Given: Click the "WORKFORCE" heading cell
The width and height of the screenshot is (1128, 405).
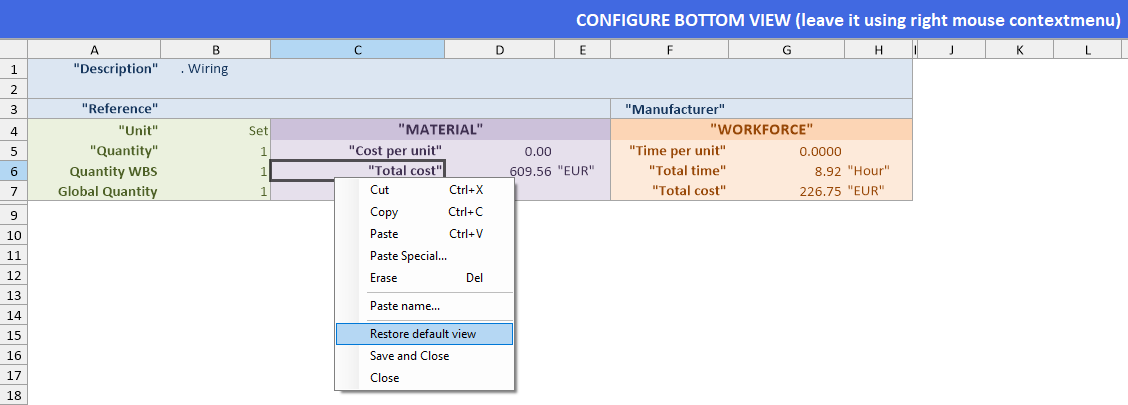Looking at the screenshot, I should [761, 130].
